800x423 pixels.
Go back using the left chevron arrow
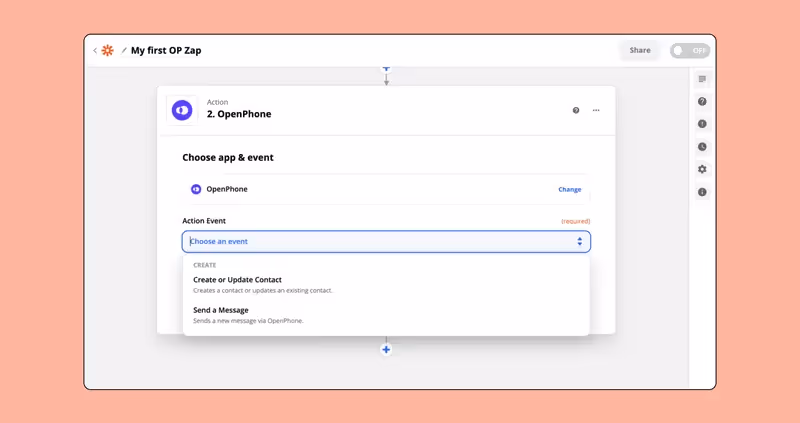[95, 51]
